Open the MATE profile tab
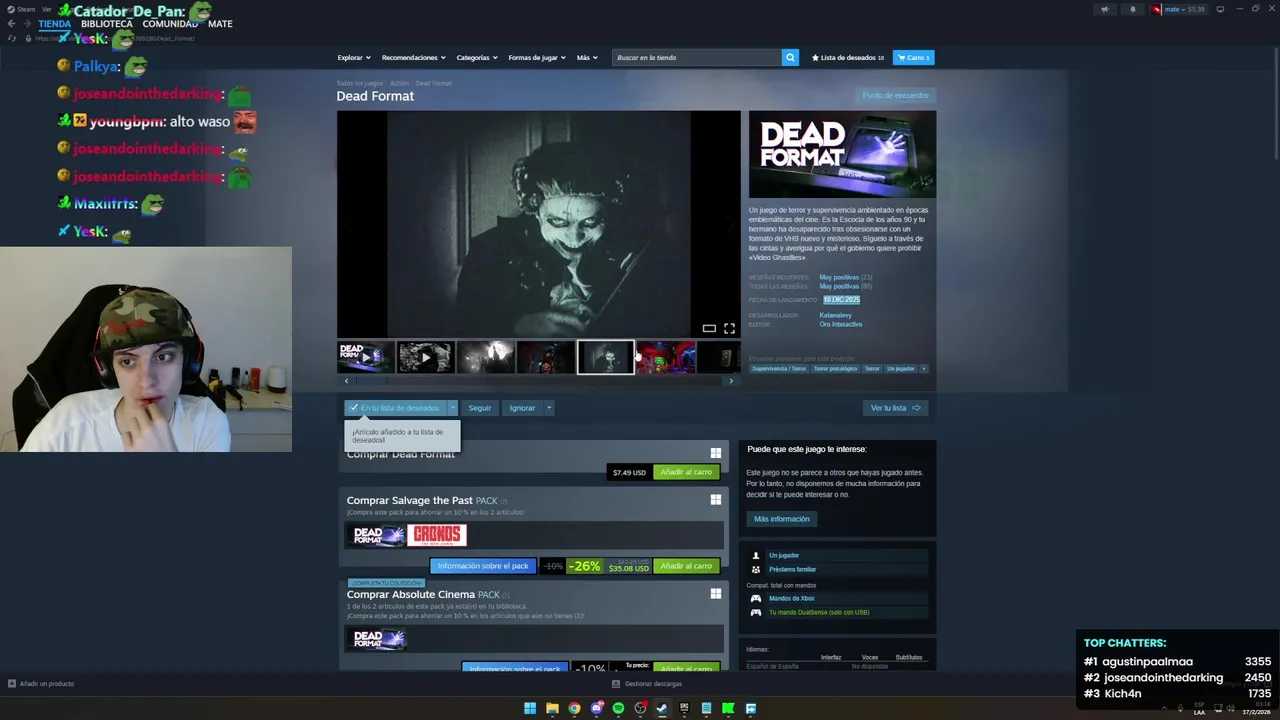The width and height of the screenshot is (1280, 720). point(220,23)
